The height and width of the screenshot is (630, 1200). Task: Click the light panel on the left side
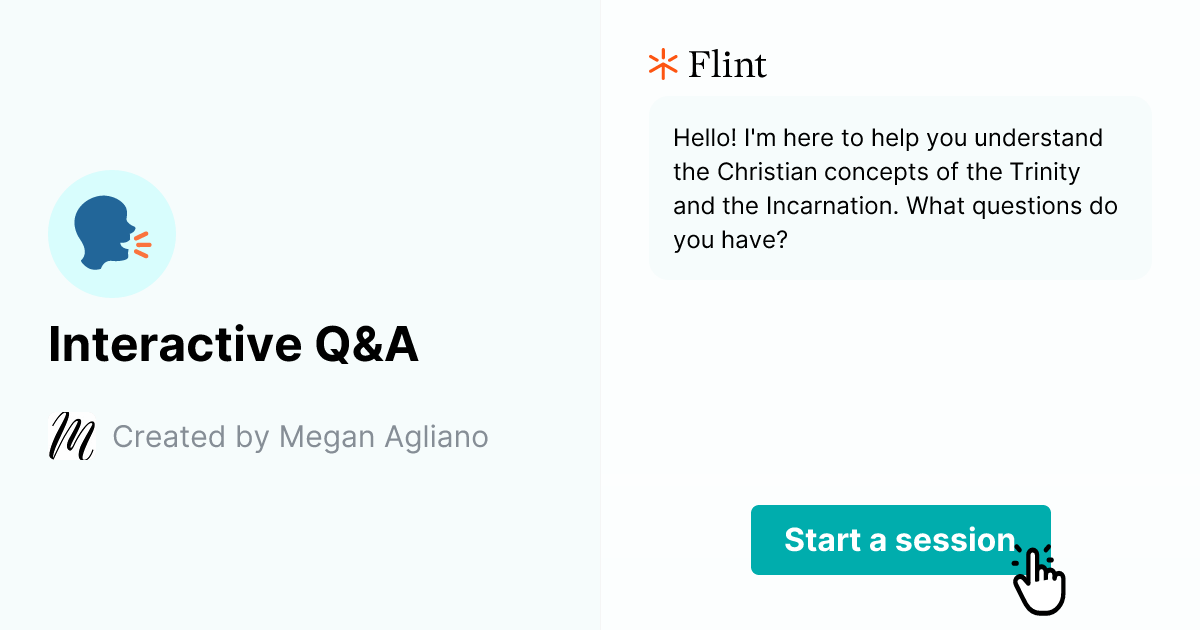click(300, 550)
